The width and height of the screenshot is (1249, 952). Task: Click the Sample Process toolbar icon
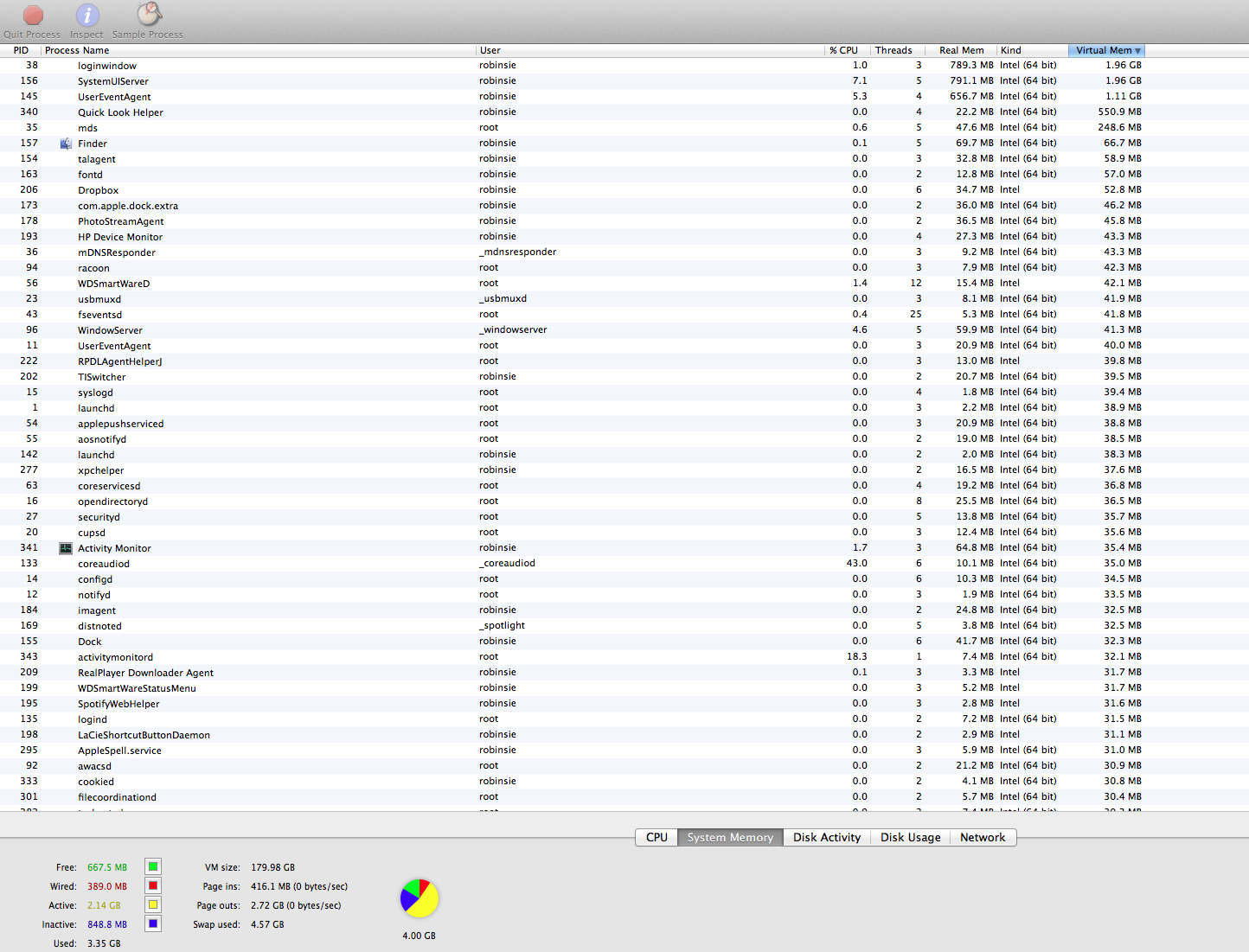point(149,15)
